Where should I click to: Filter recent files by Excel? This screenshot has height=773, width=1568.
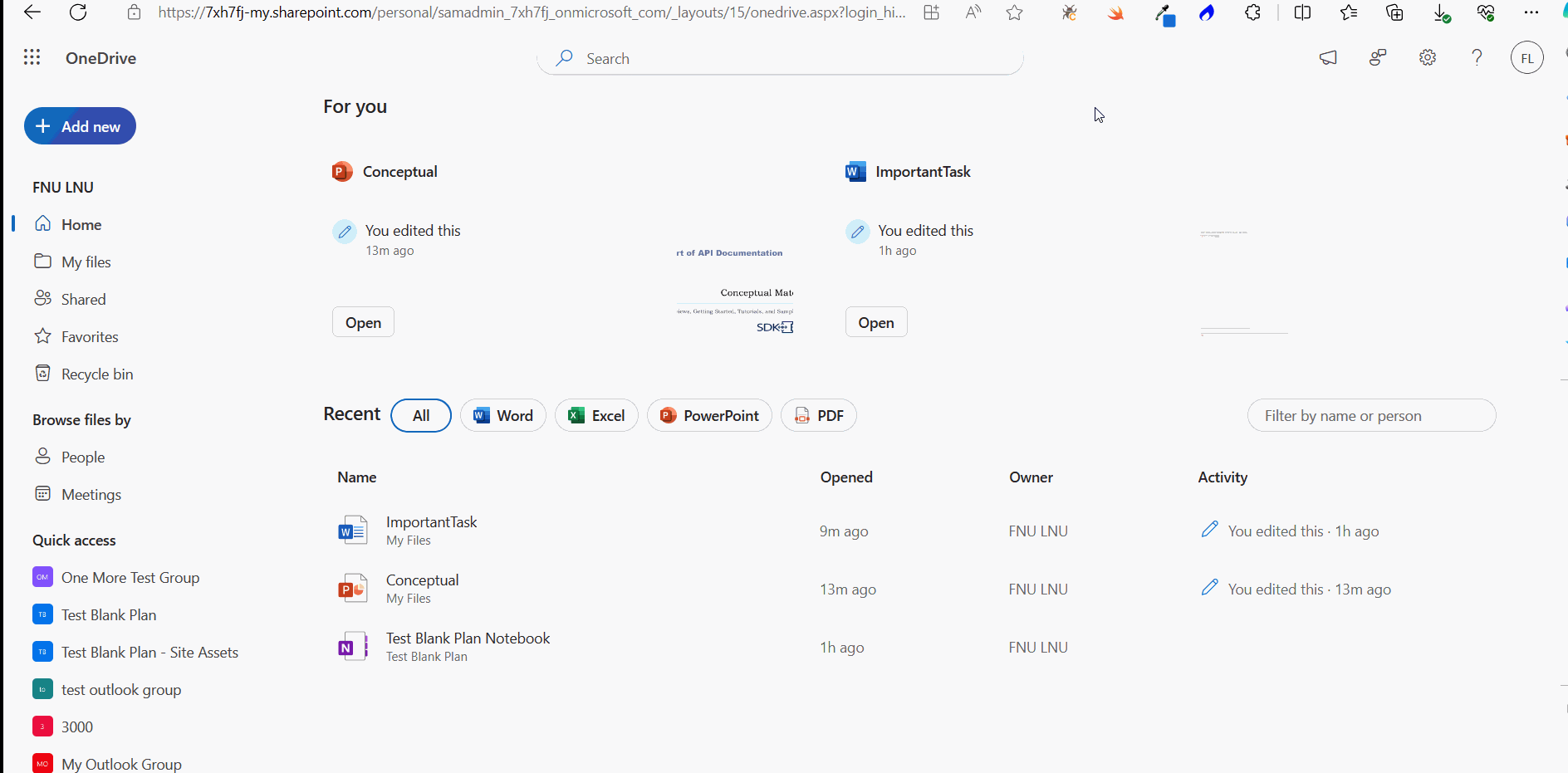coord(596,415)
